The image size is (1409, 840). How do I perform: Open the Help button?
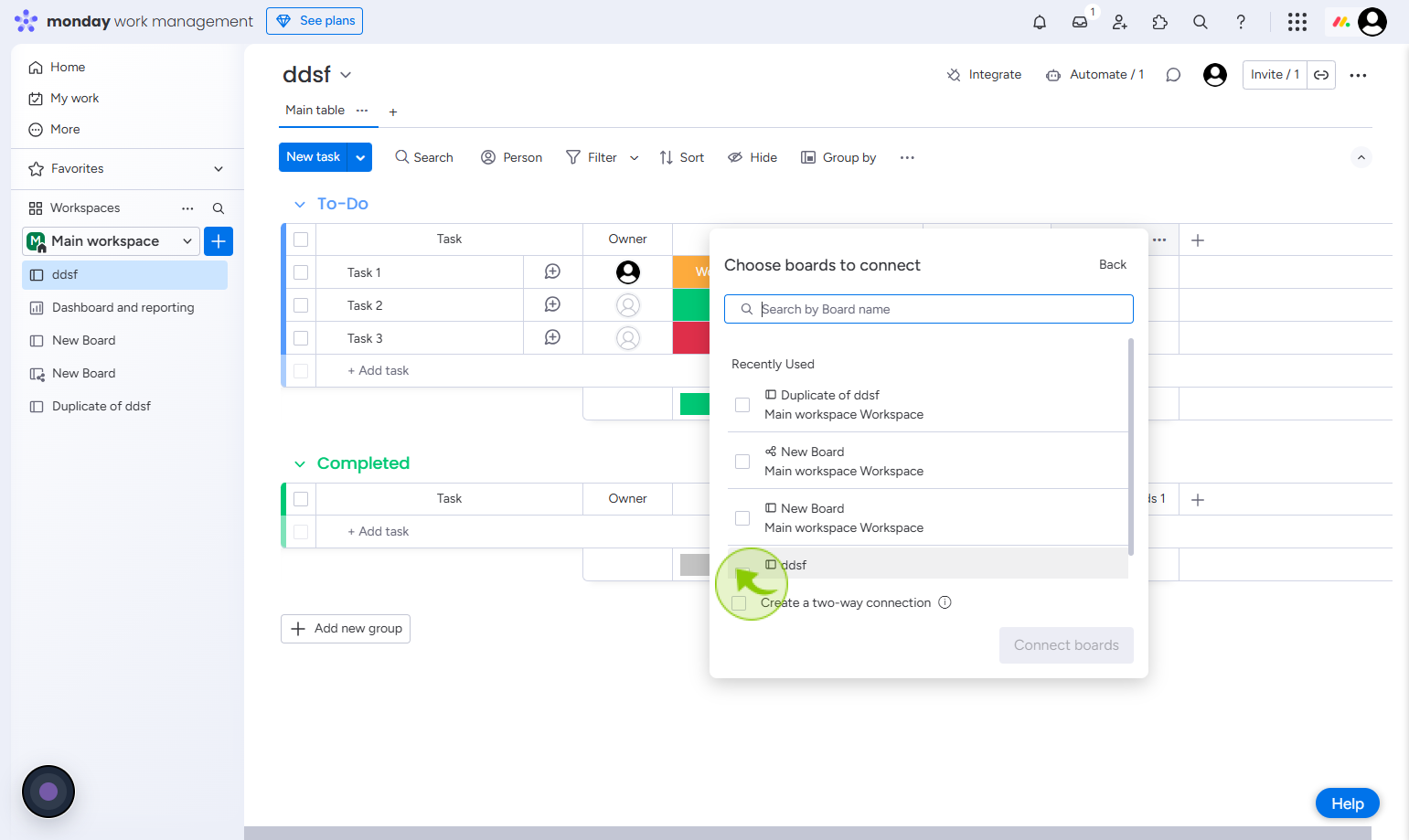[x=1348, y=803]
